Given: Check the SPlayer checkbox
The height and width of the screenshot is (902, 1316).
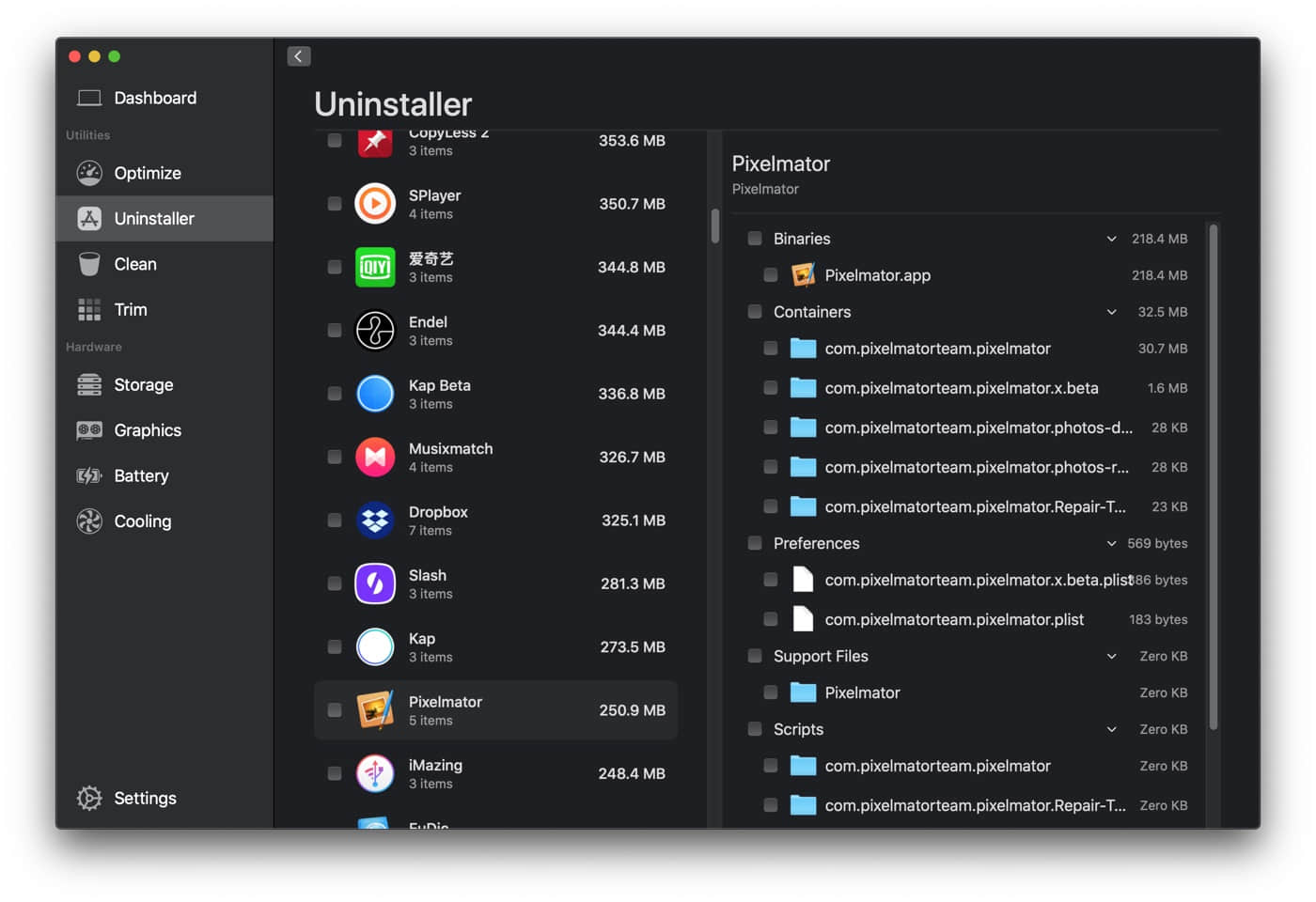Looking at the screenshot, I should tap(335, 204).
